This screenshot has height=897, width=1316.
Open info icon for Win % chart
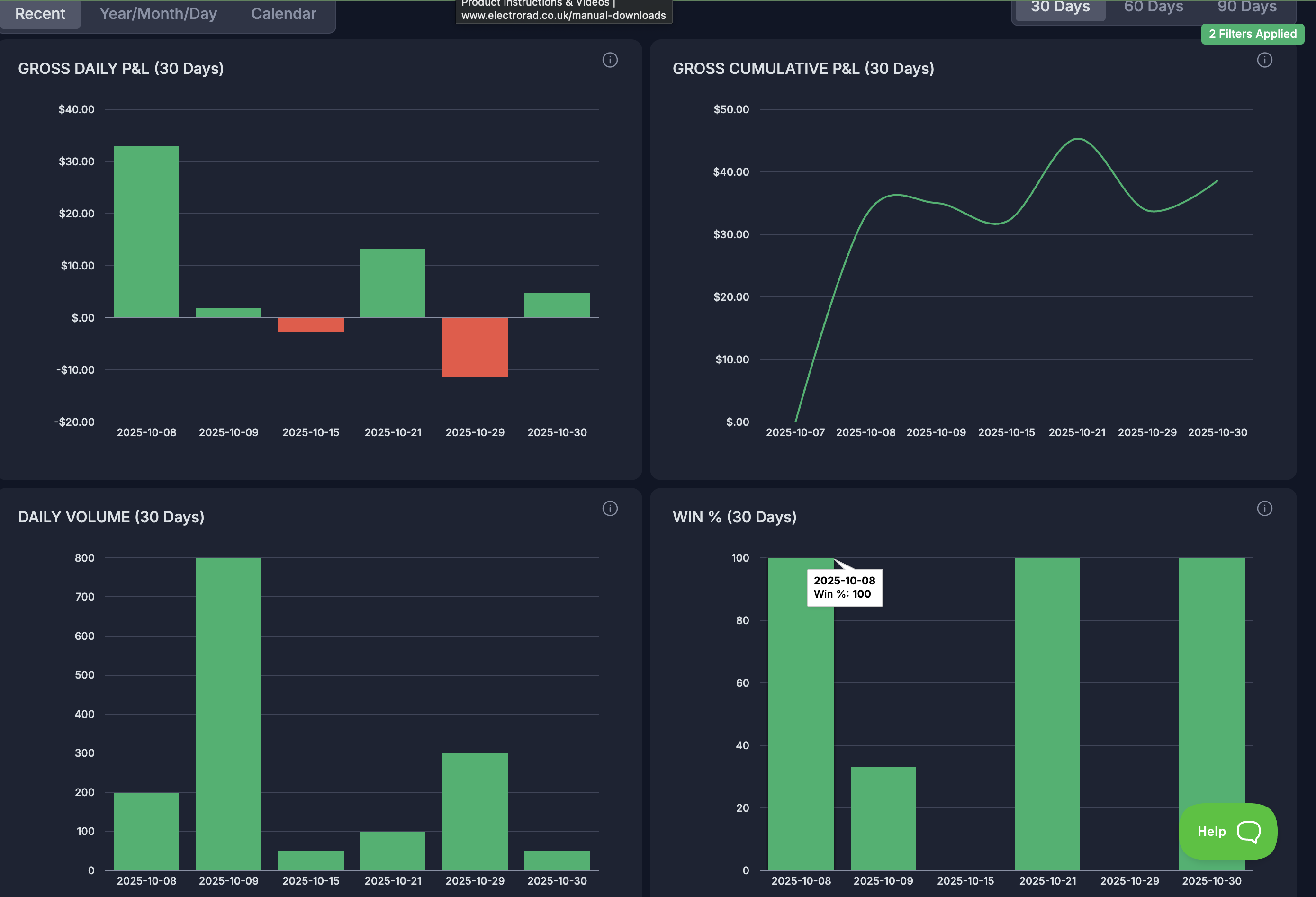(x=1264, y=509)
